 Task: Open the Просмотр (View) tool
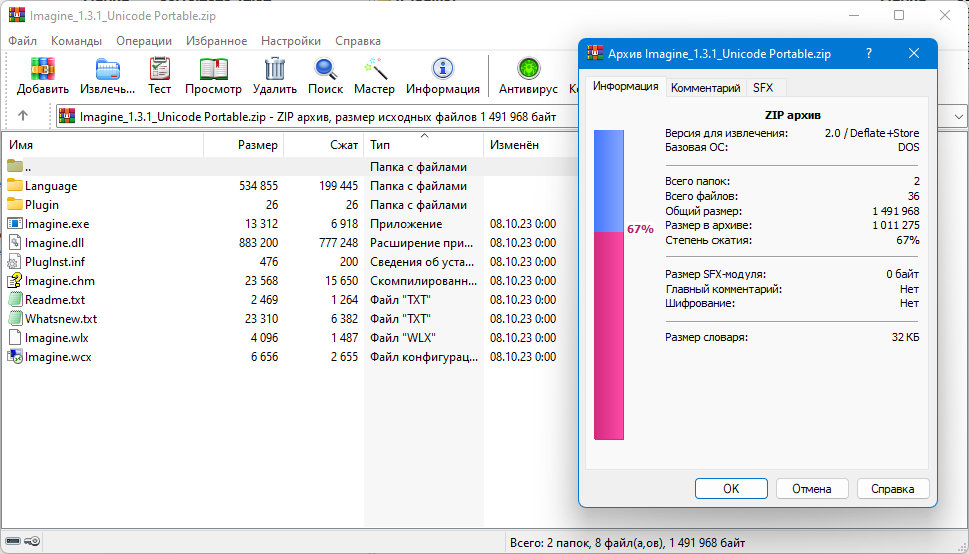point(213,69)
